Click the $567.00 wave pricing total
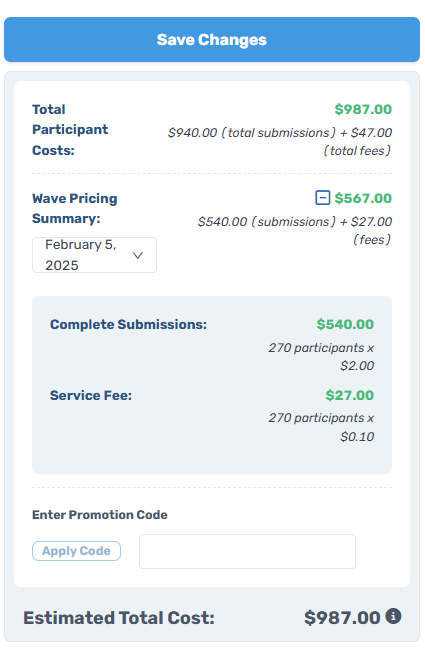 tap(363, 198)
